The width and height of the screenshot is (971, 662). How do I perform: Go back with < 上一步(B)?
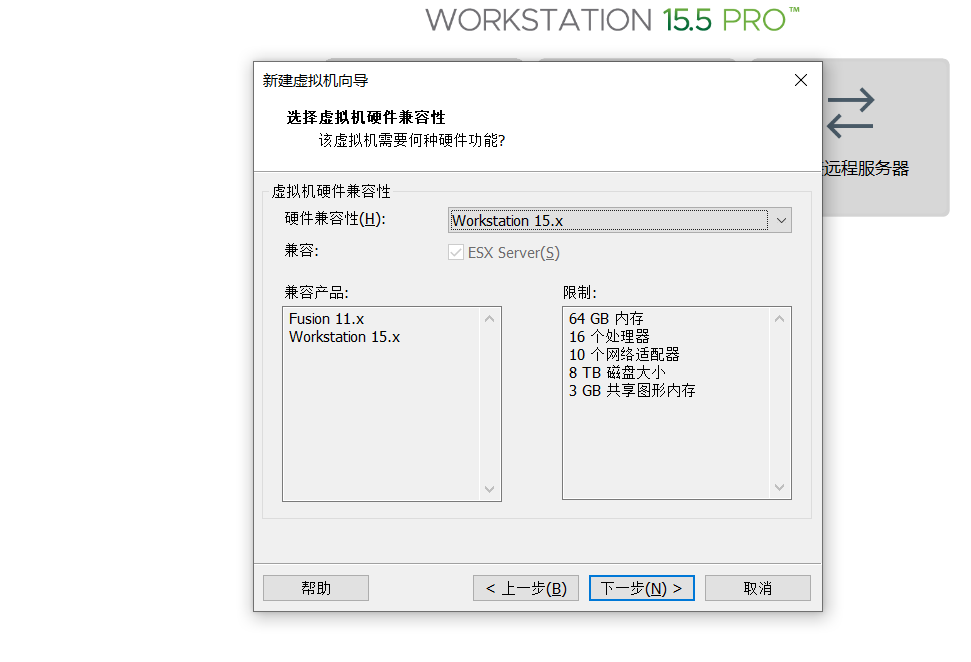coord(526,588)
